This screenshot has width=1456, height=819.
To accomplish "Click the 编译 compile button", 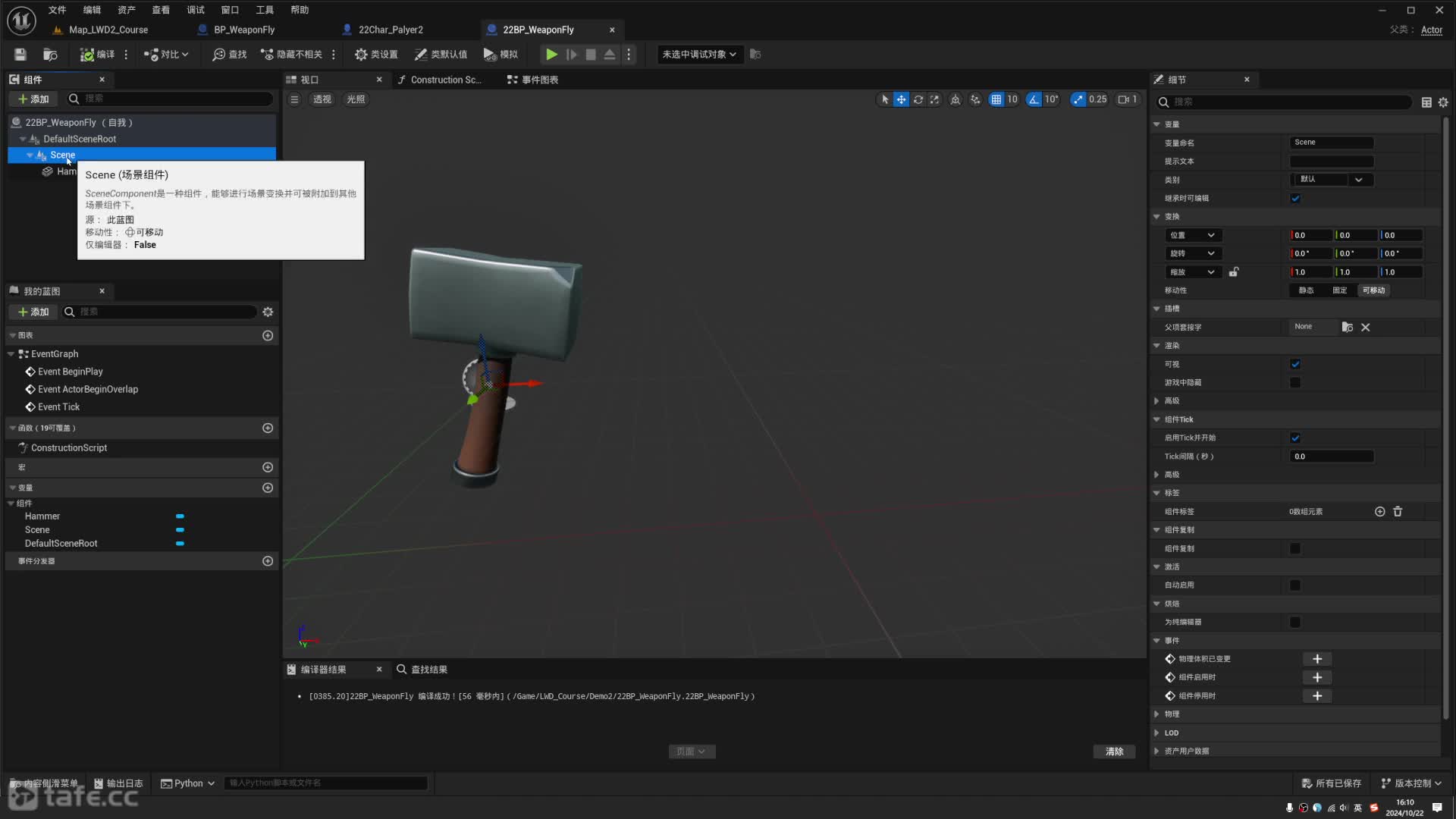I will click(x=98, y=55).
